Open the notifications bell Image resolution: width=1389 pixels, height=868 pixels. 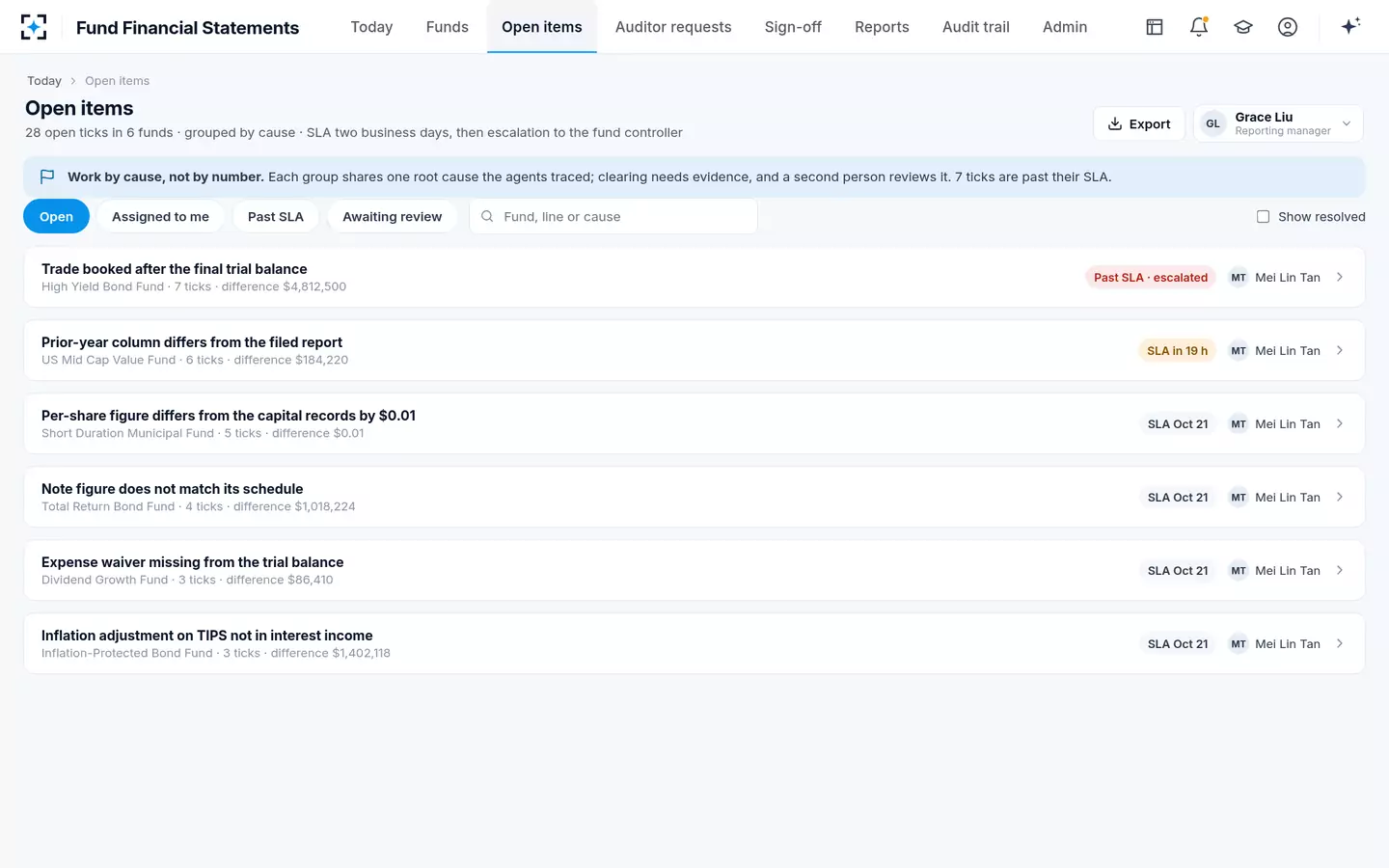pos(1199,27)
